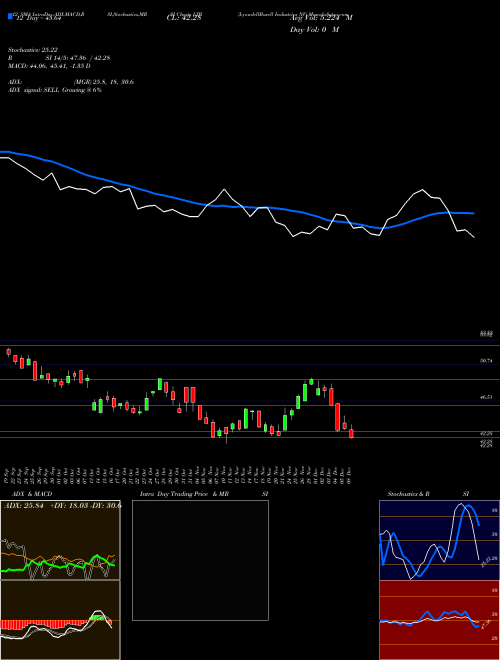
Task: Click the first red candlestick dated 19 Sep
Action: (8, 352)
